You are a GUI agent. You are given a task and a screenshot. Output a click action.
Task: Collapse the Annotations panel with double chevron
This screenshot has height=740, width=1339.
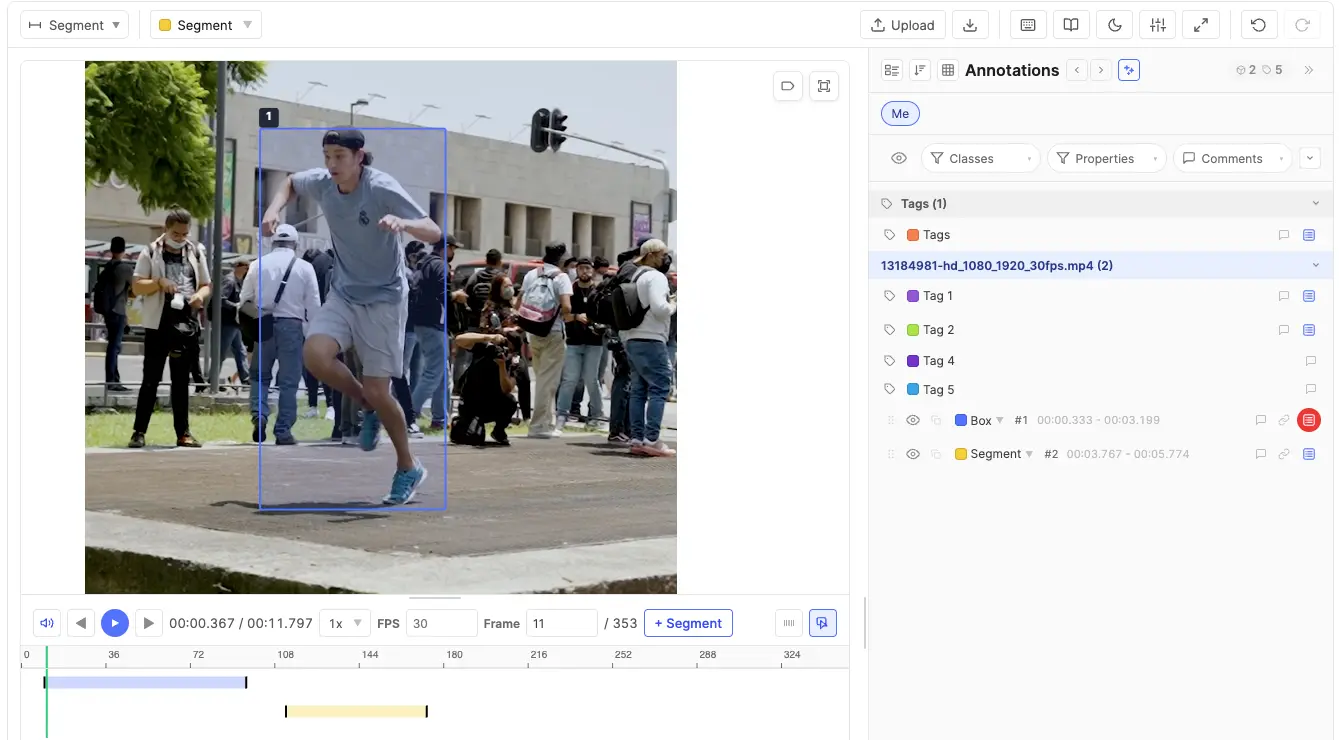1309,70
